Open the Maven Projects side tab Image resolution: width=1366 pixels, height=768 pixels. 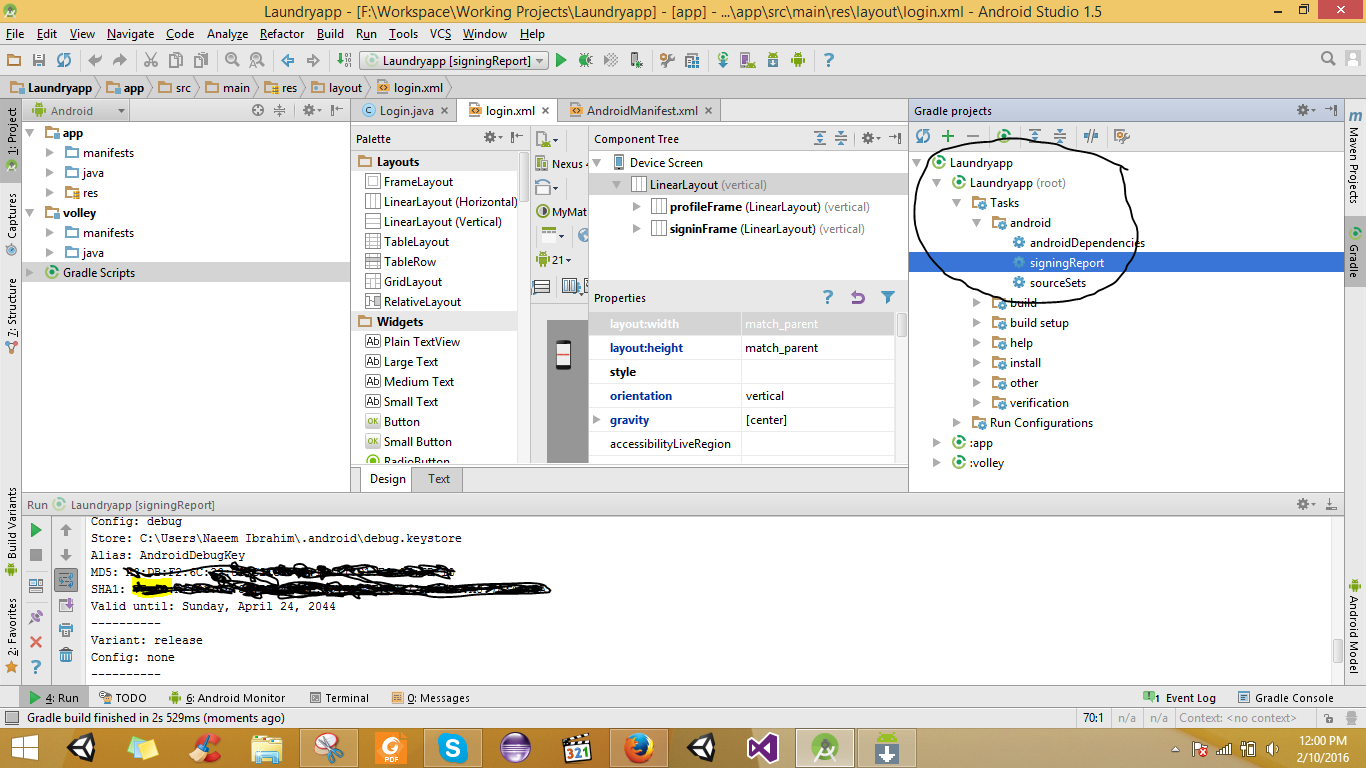coord(1355,156)
